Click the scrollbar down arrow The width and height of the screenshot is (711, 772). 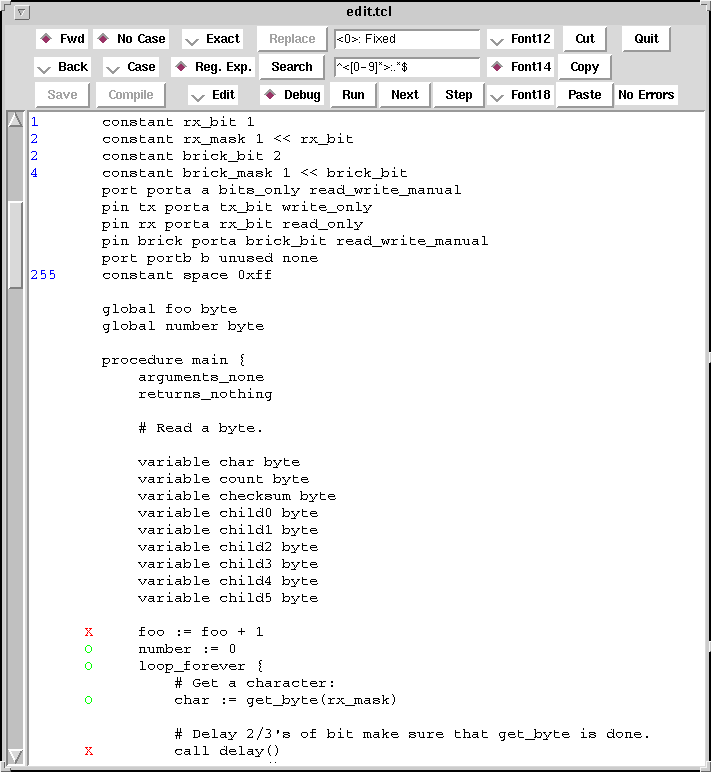pos(16,756)
